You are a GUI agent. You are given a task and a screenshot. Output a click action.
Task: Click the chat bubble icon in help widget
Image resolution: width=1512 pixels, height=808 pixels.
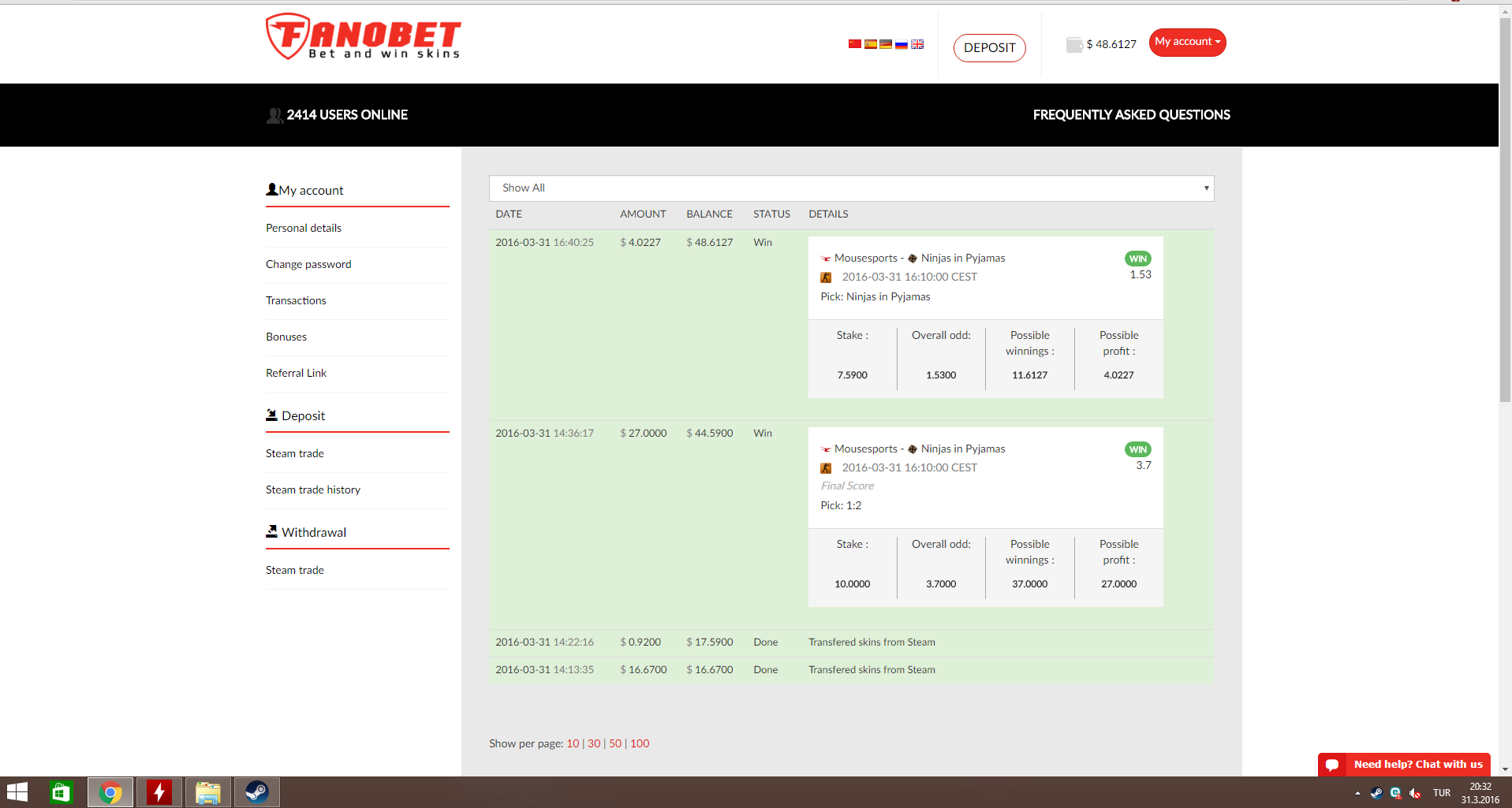point(1332,765)
